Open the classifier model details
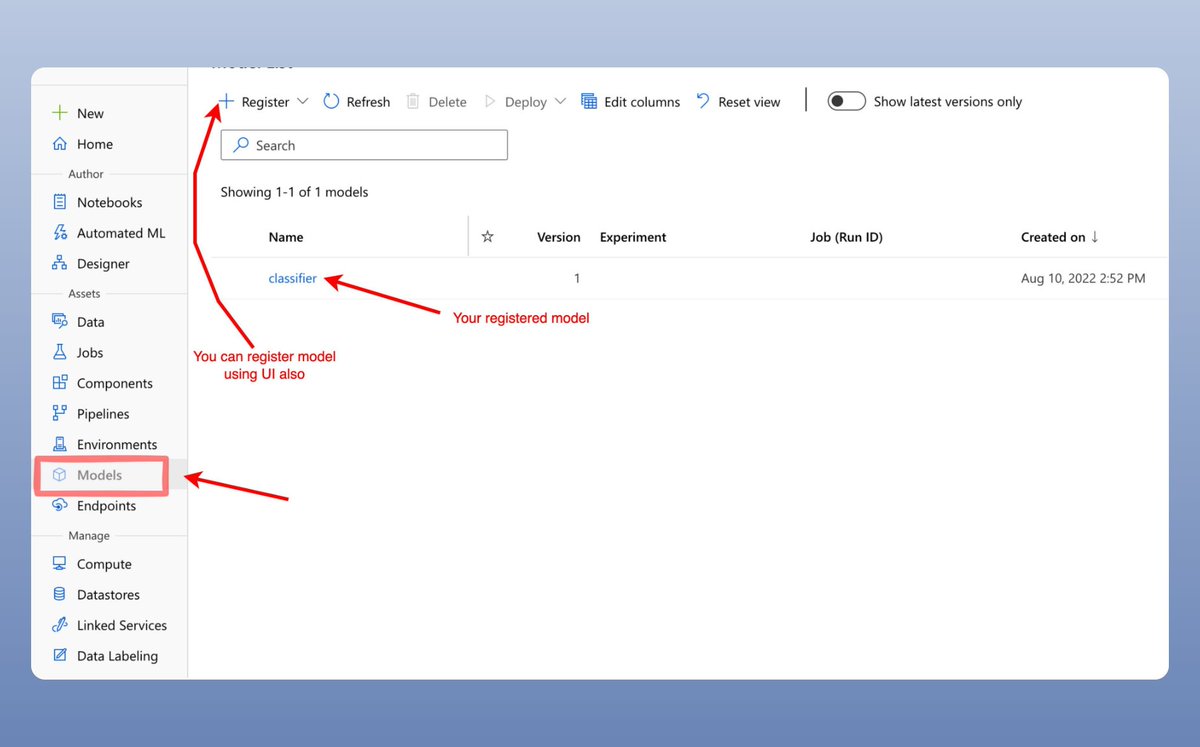1200x747 pixels. tap(292, 278)
